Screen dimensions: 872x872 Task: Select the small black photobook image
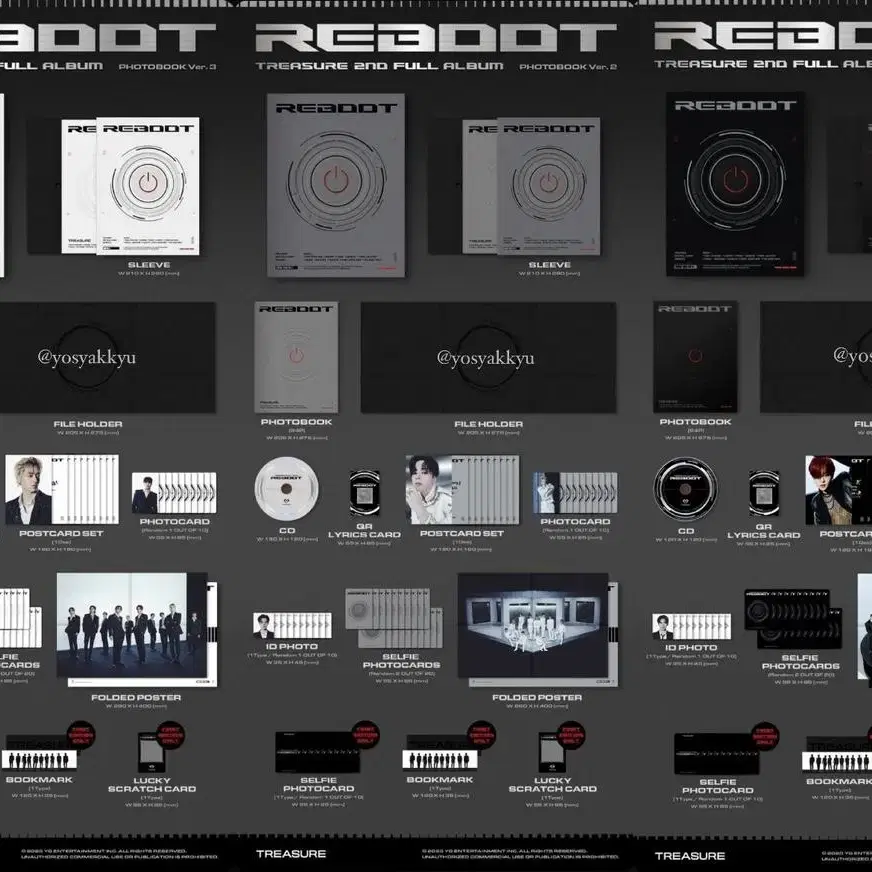[695, 356]
